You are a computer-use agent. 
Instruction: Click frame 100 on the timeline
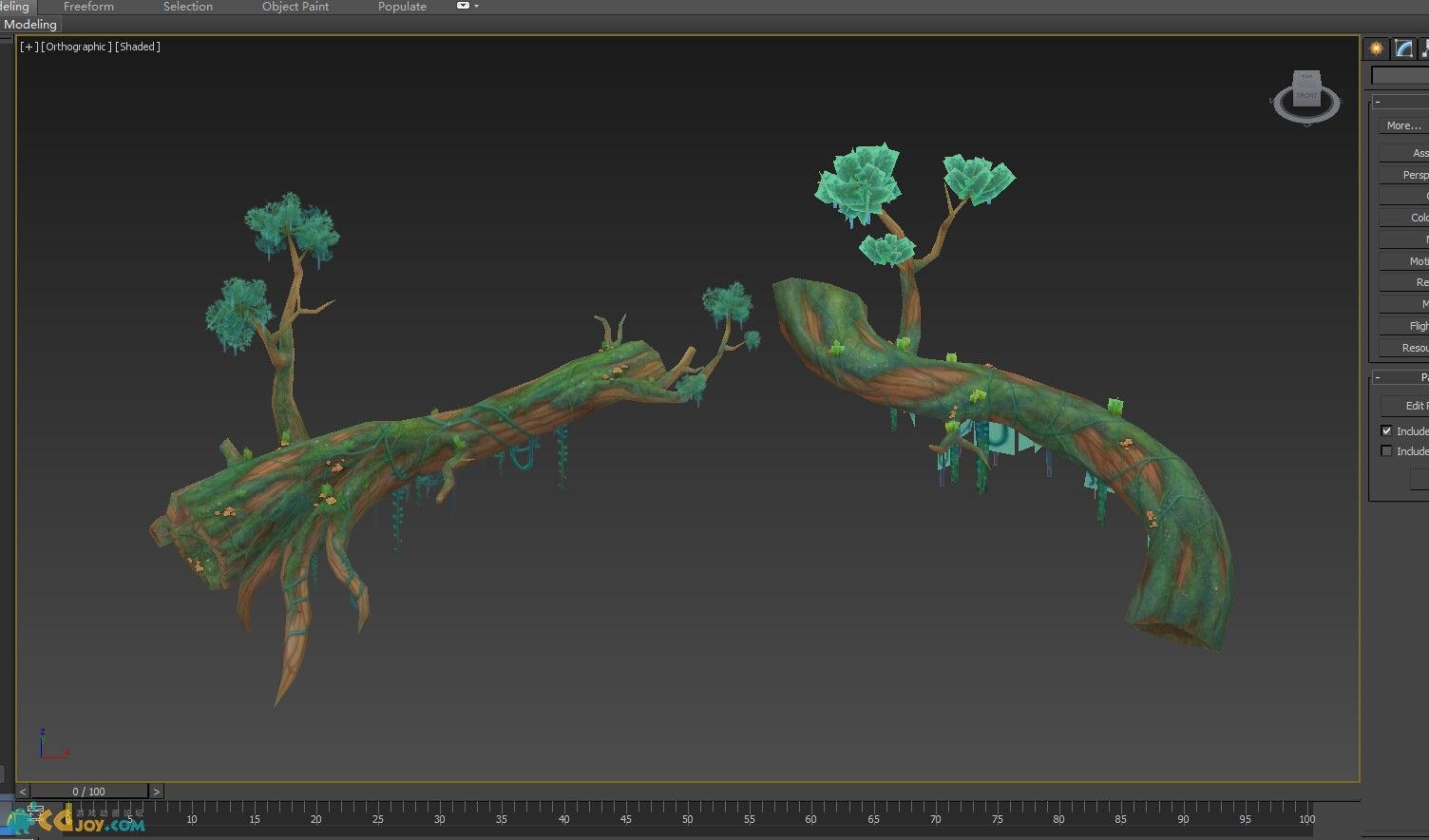1306,818
